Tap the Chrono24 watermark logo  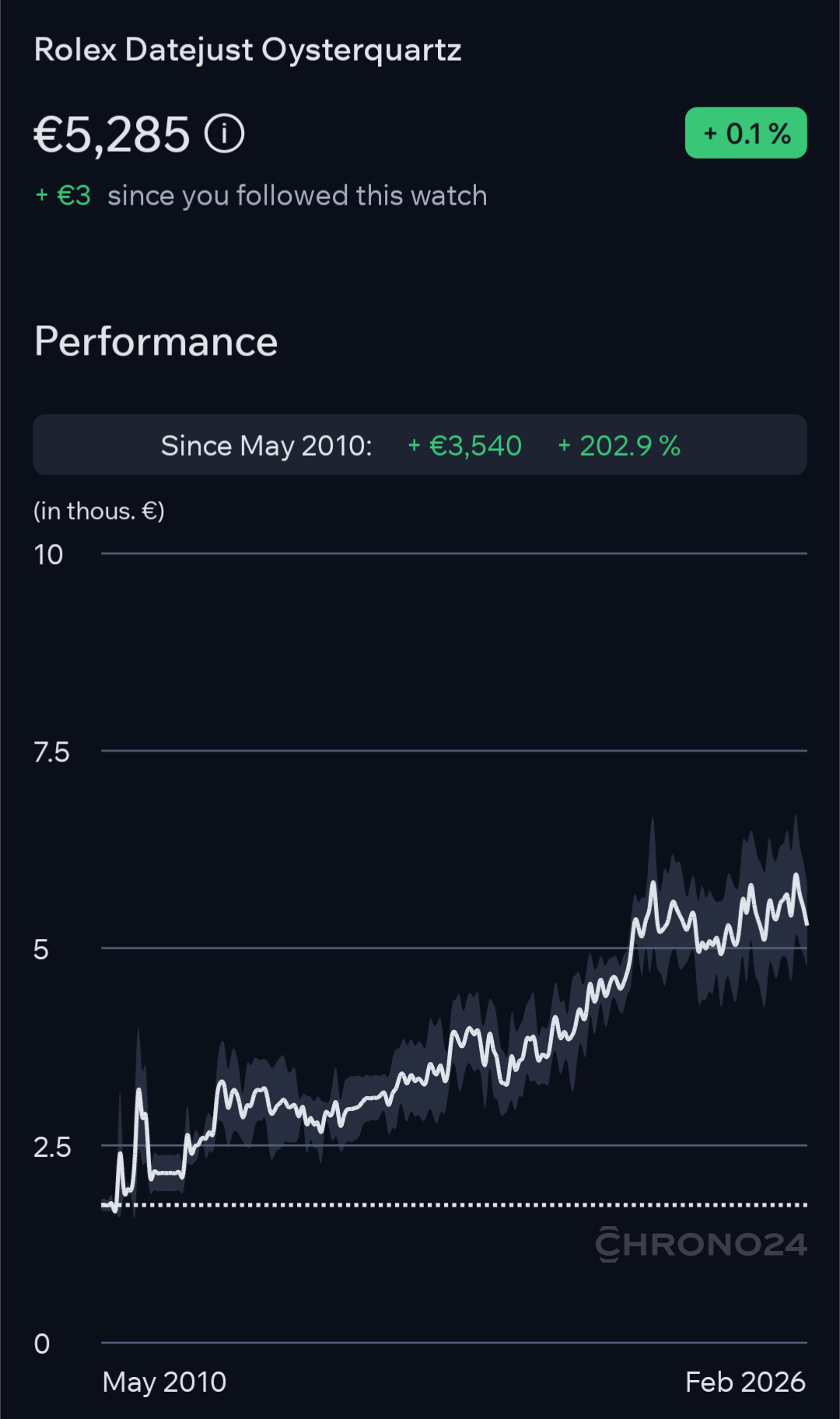click(x=701, y=1244)
